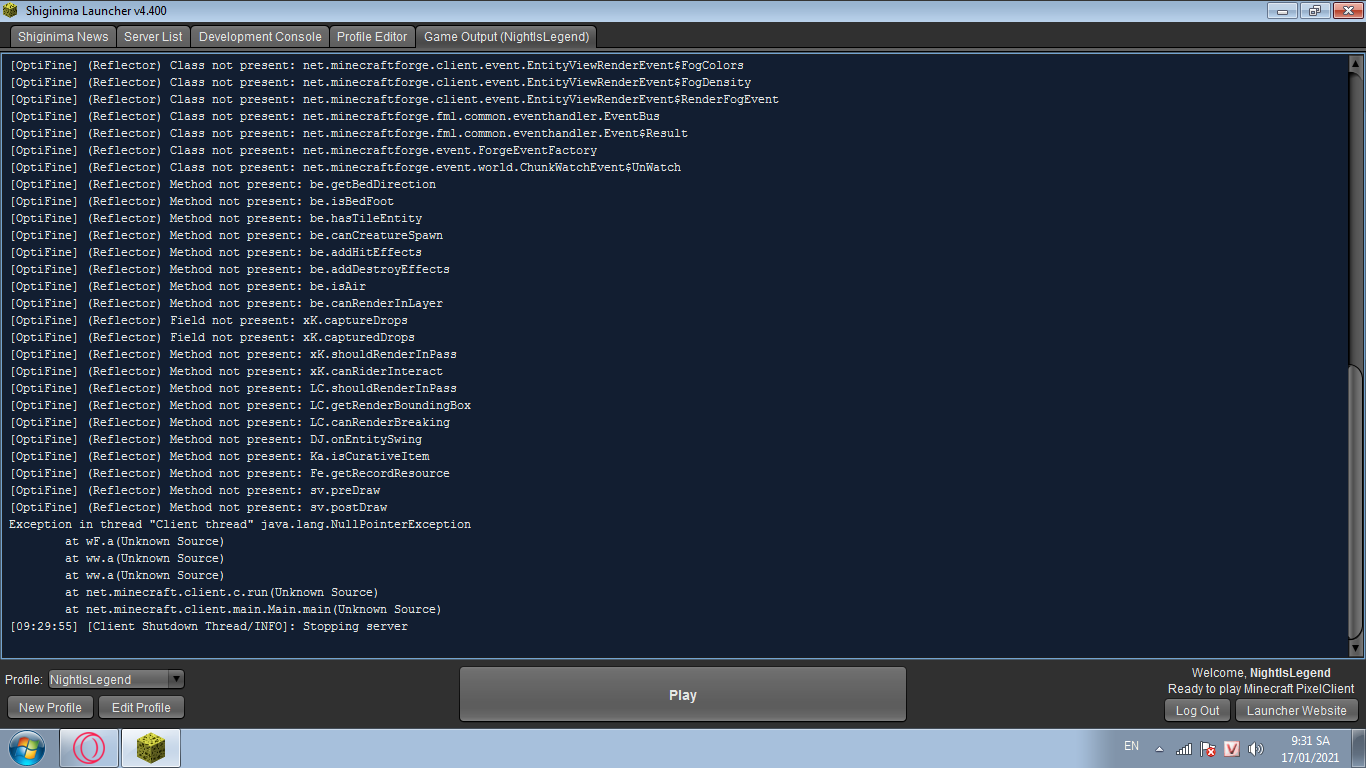1366x768 pixels.
Task: Click the 'ChunkWatchEvent$UnWatch' log line
Action: 345,167
